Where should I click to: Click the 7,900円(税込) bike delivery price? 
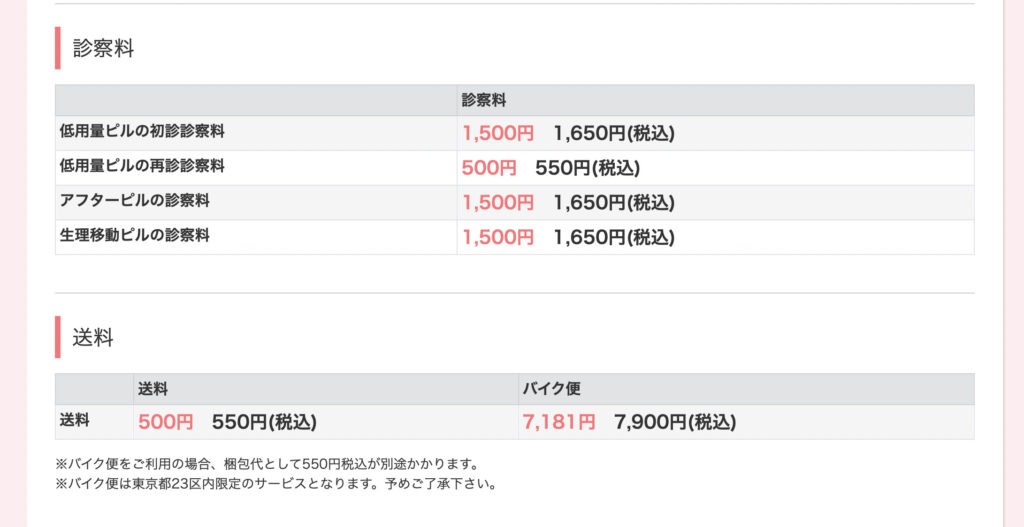click(675, 422)
